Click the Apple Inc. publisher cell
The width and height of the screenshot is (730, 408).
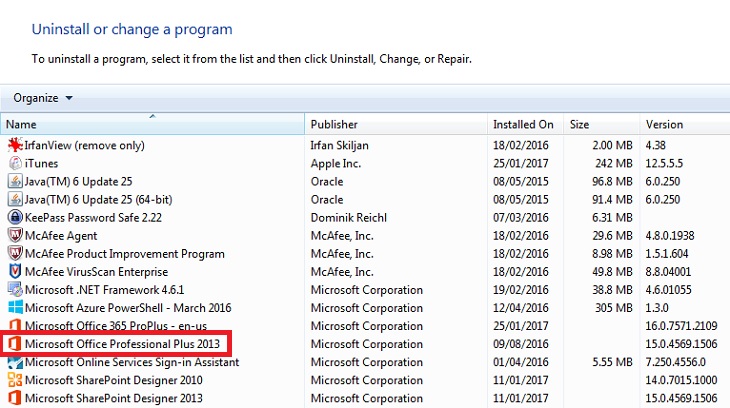click(336, 163)
